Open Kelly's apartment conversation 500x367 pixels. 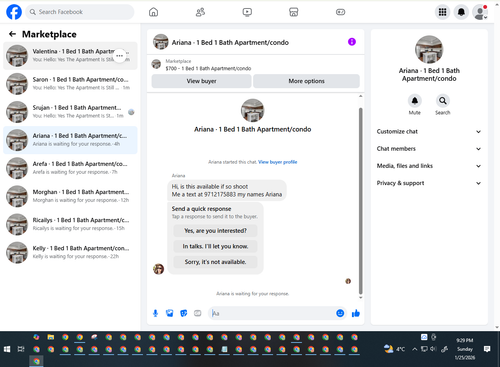coord(70,252)
